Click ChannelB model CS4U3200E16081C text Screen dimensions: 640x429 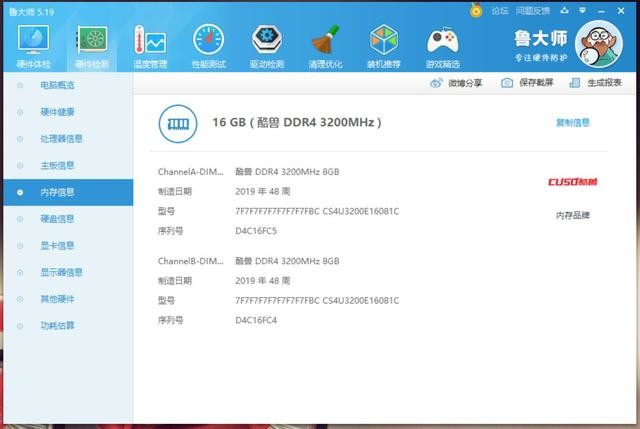point(361,301)
